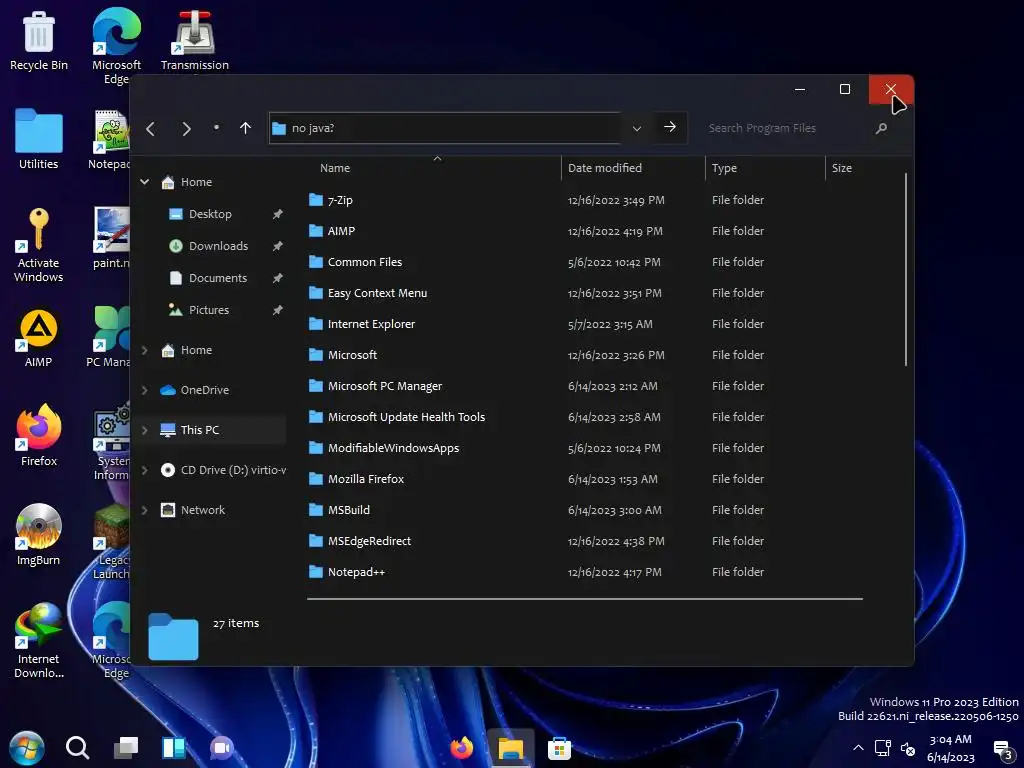Open the Recycle Bin desktop icon
Image resolution: width=1024 pixels, height=768 pixels.
pos(39,40)
